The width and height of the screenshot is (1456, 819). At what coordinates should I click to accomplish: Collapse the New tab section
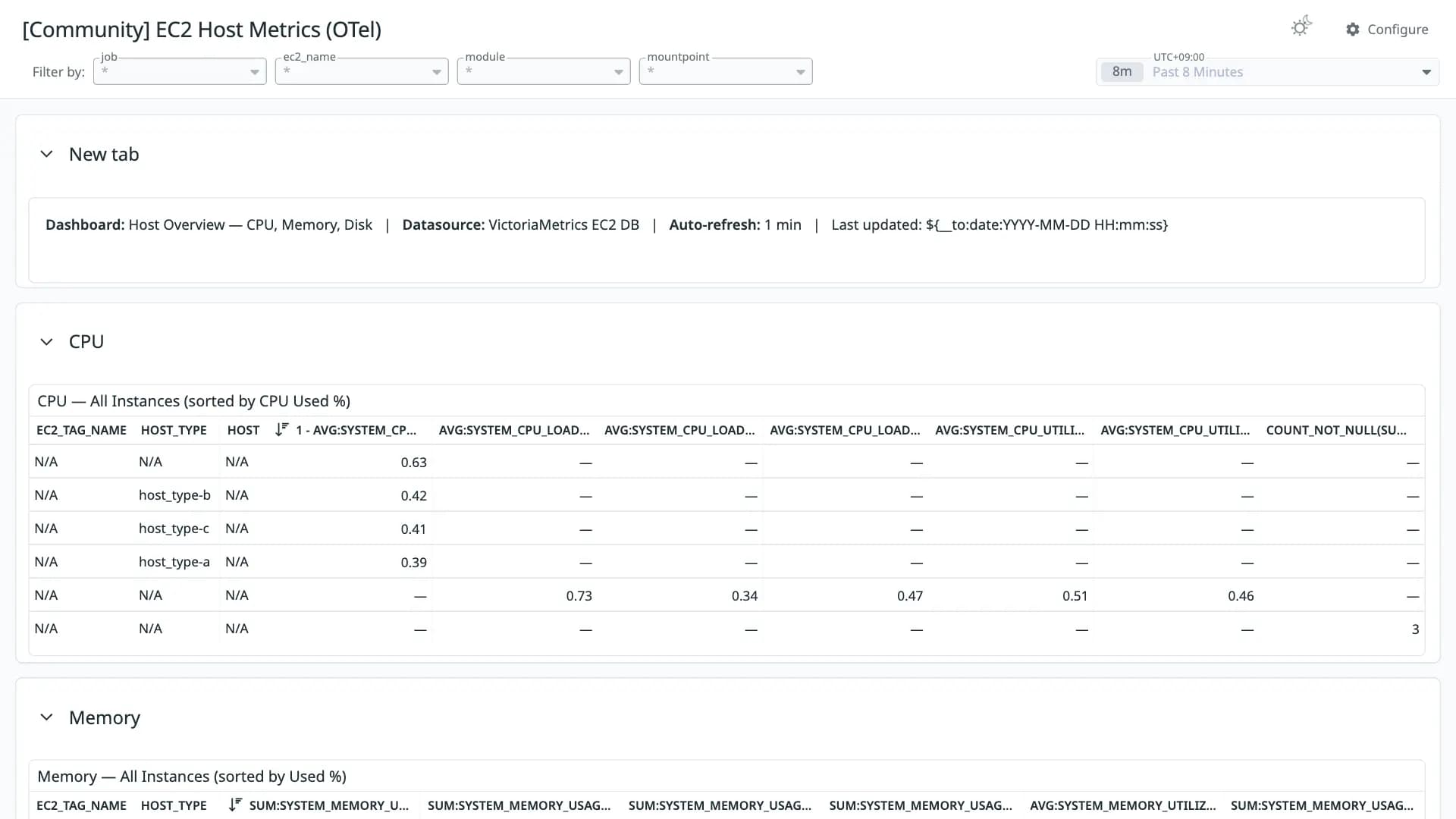tap(46, 154)
